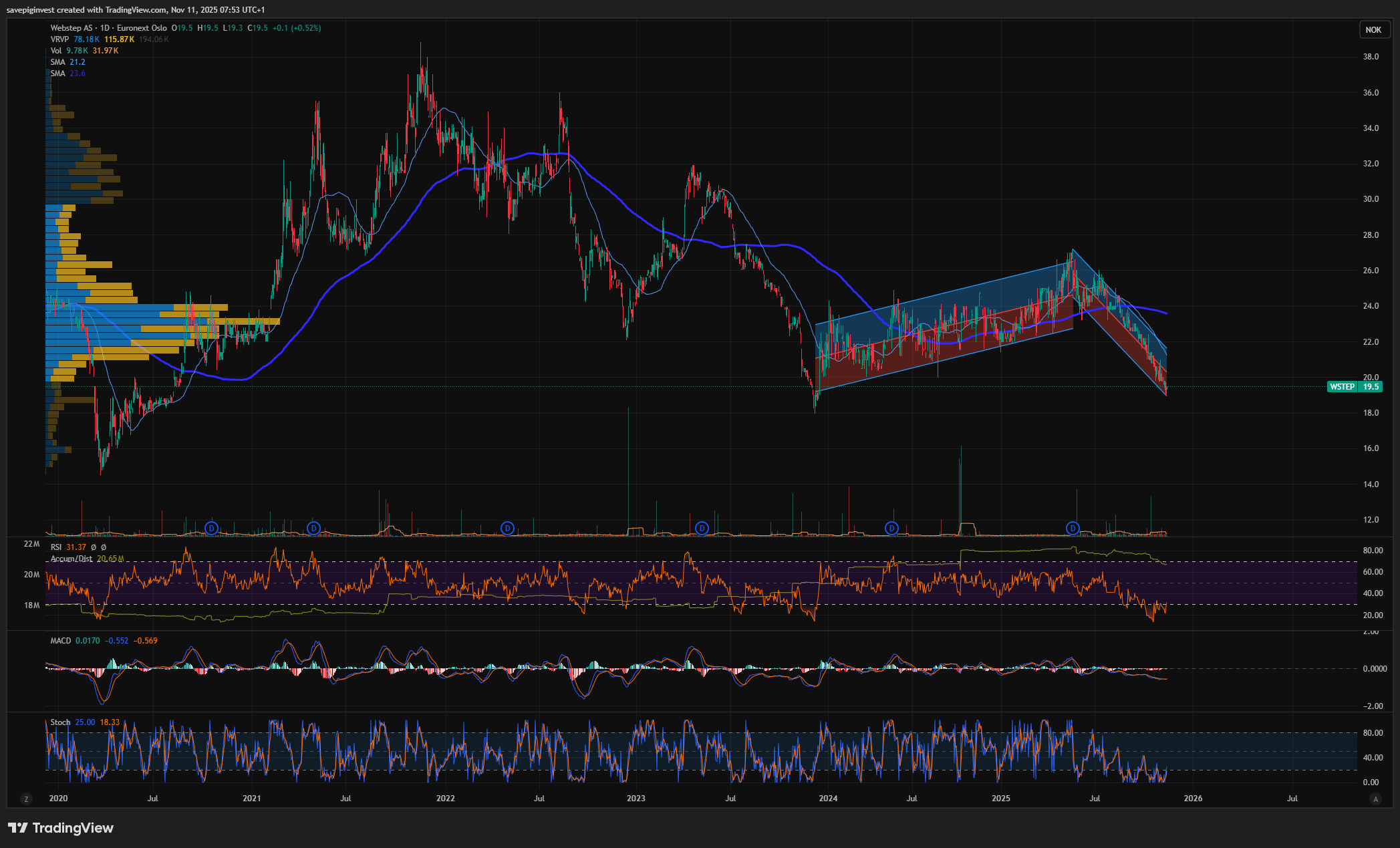Click the dividend marker in mid-2025
This screenshot has height=848, width=1400.
click(1073, 529)
